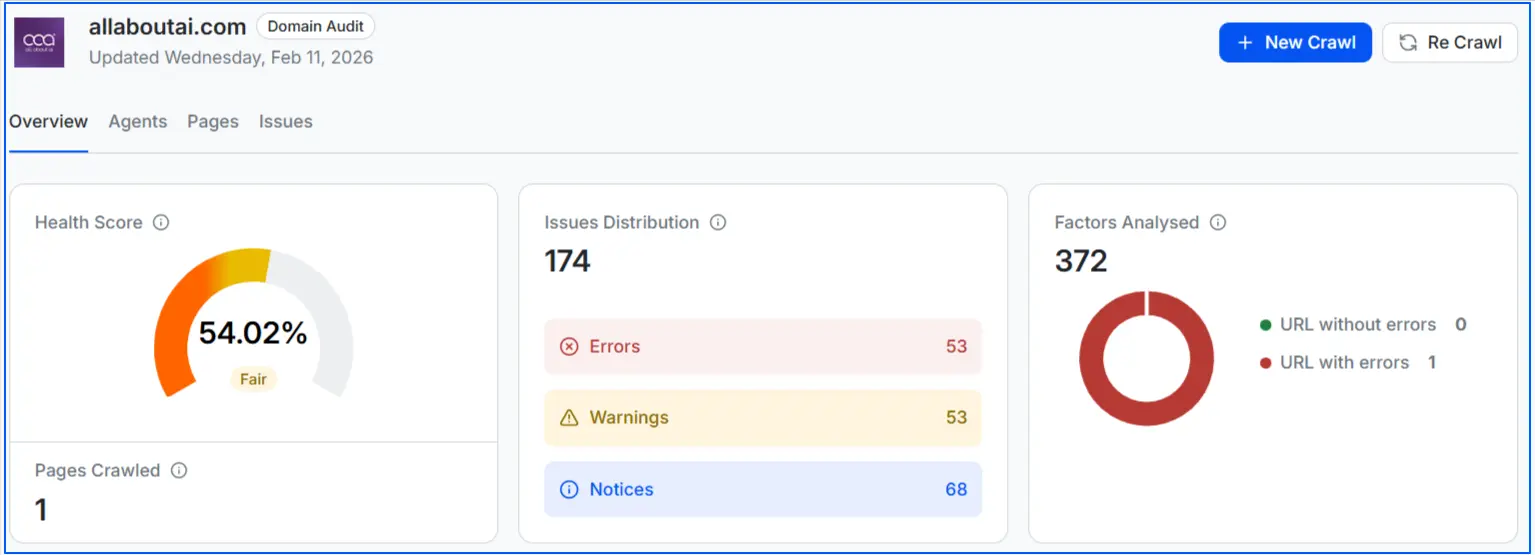The height and width of the screenshot is (555, 1535).
Task: Click the Issues Distribution info icon
Action: (x=718, y=222)
